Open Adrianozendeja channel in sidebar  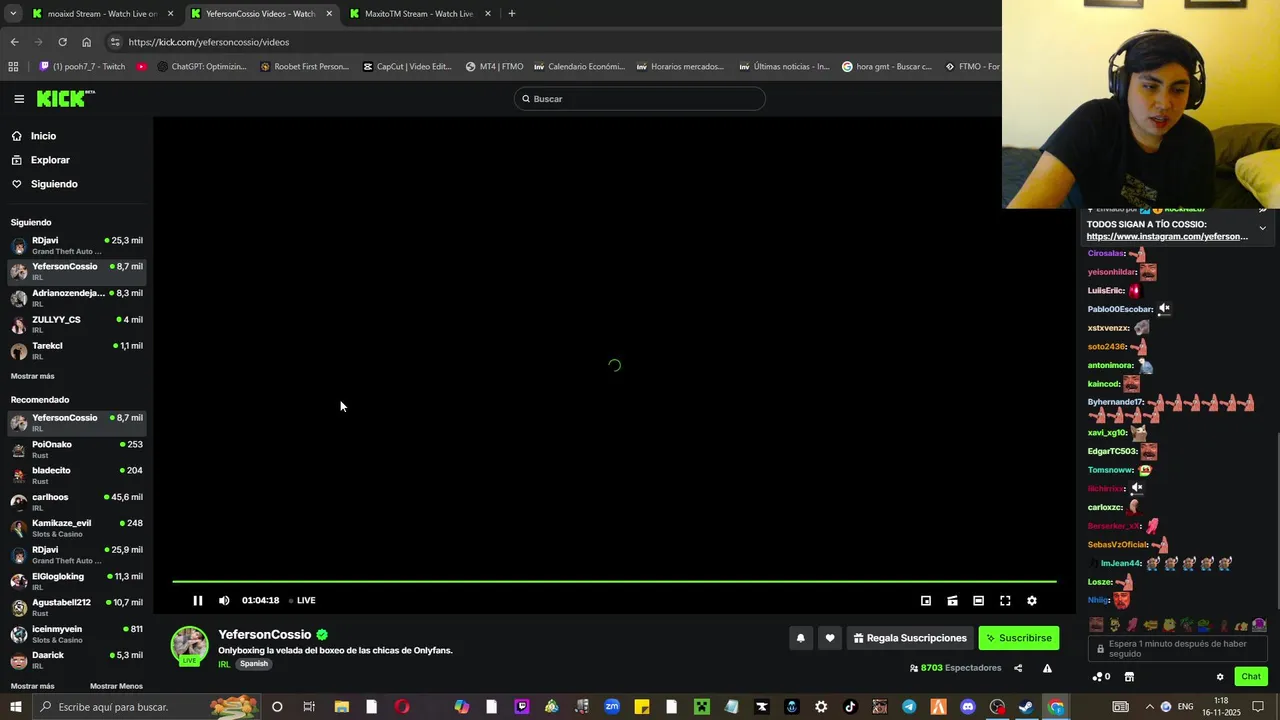pos(76,298)
